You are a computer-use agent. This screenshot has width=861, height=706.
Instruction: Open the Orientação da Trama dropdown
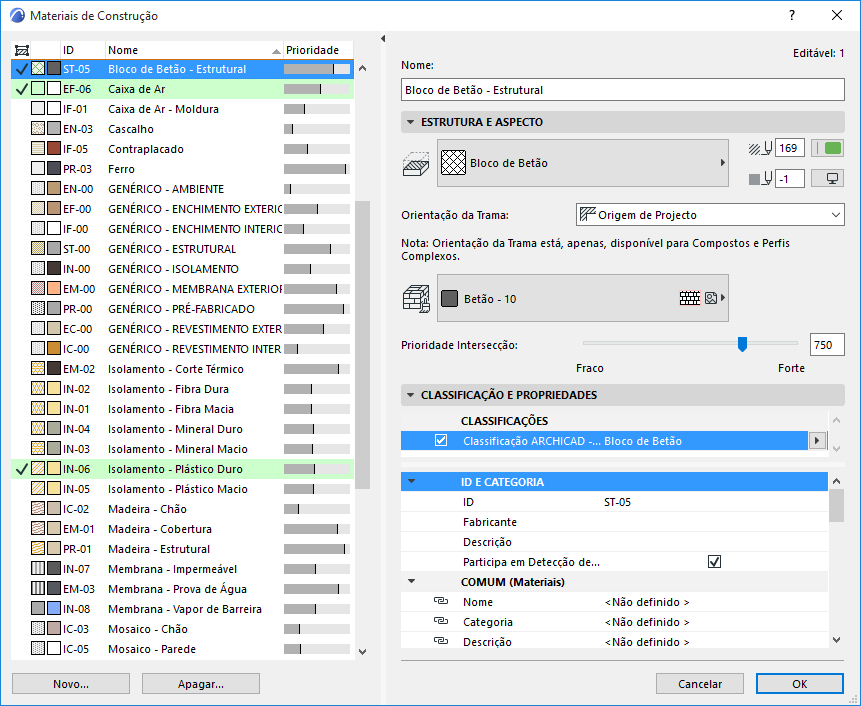click(x=710, y=215)
